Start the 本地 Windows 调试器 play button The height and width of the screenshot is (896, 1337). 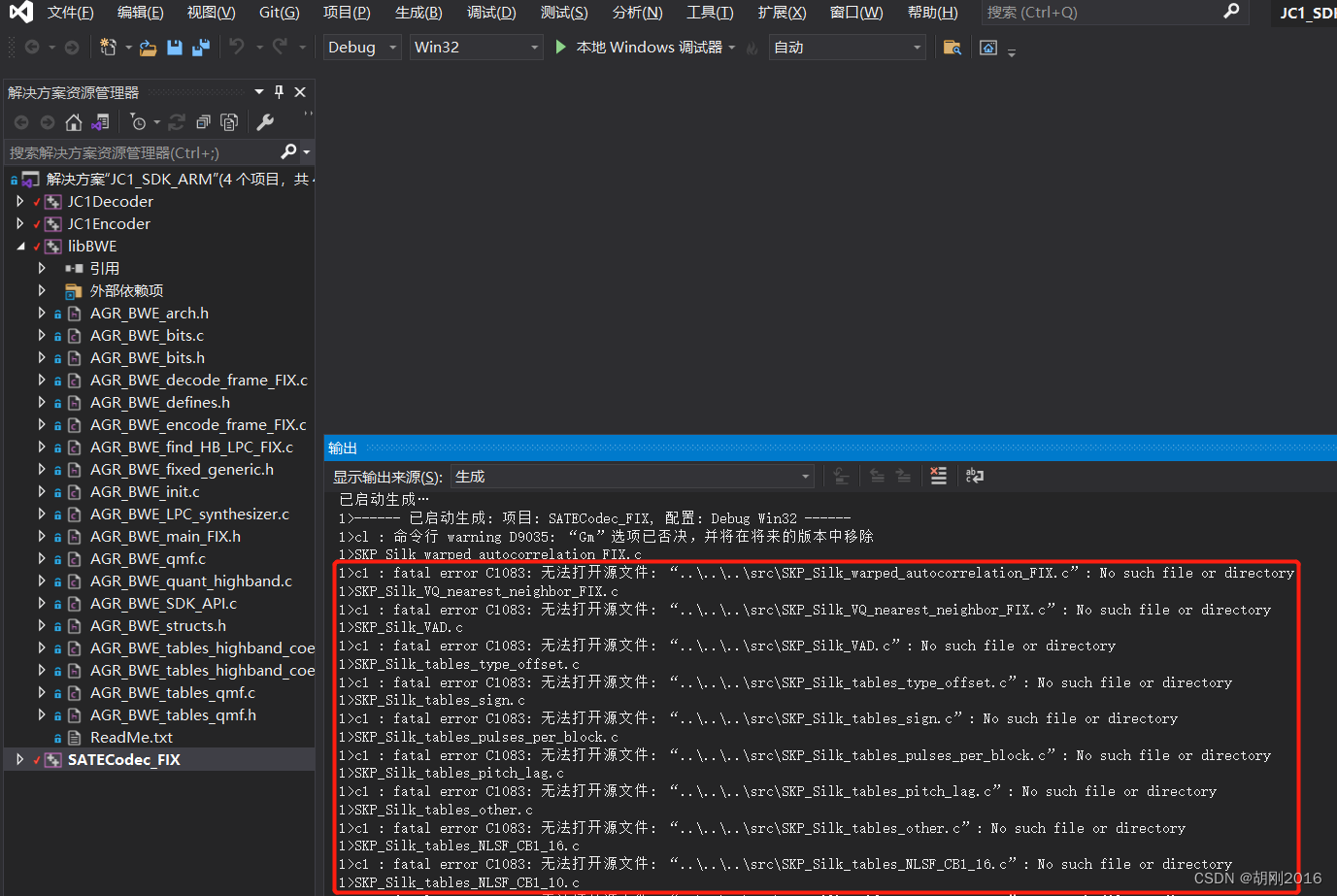[560, 47]
